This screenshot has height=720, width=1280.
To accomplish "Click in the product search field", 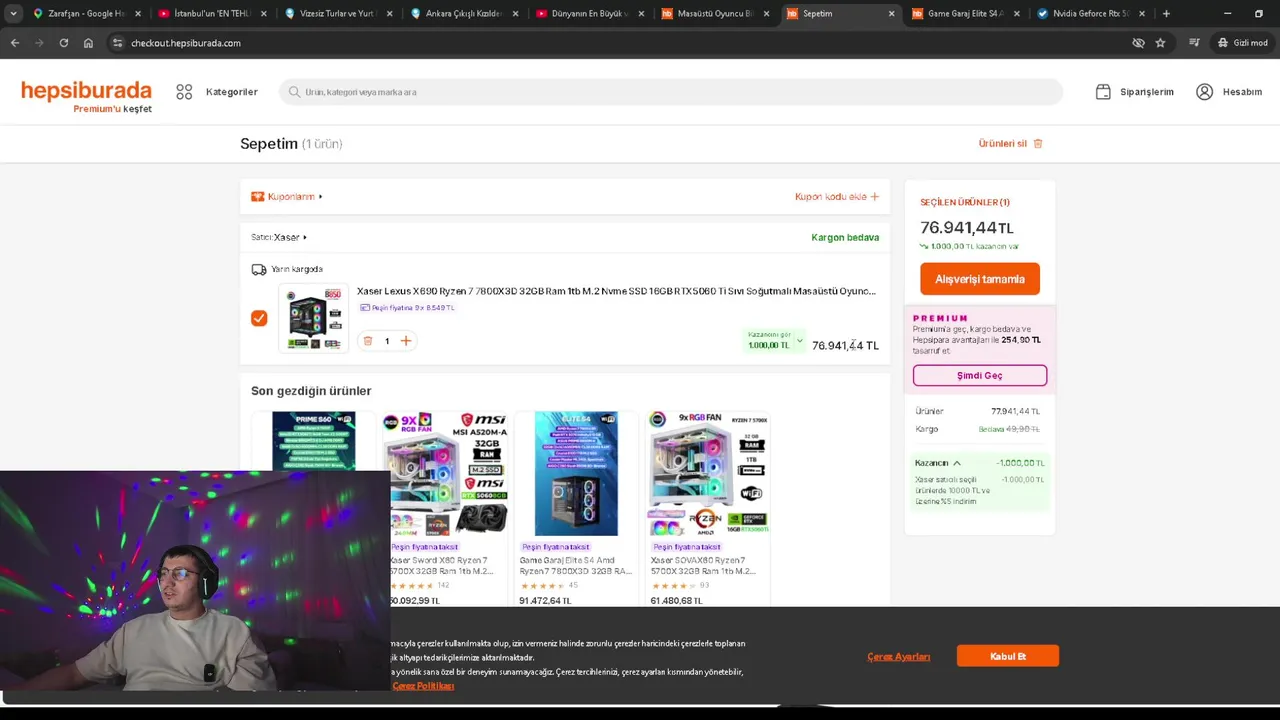I will tap(670, 92).
